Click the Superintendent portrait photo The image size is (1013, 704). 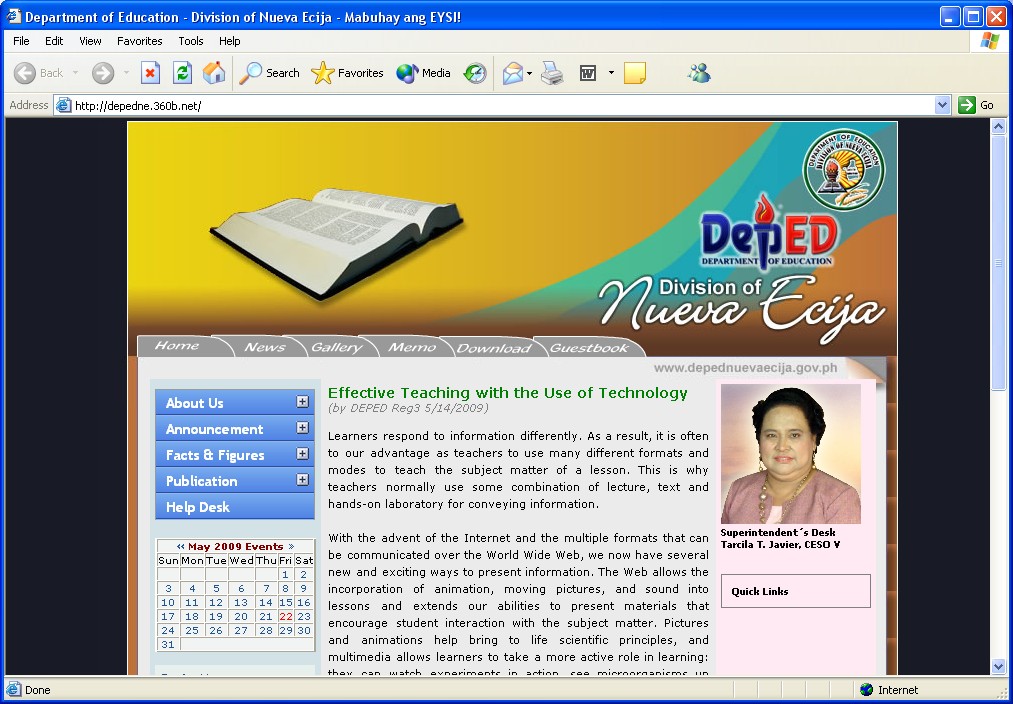point(791,454)
